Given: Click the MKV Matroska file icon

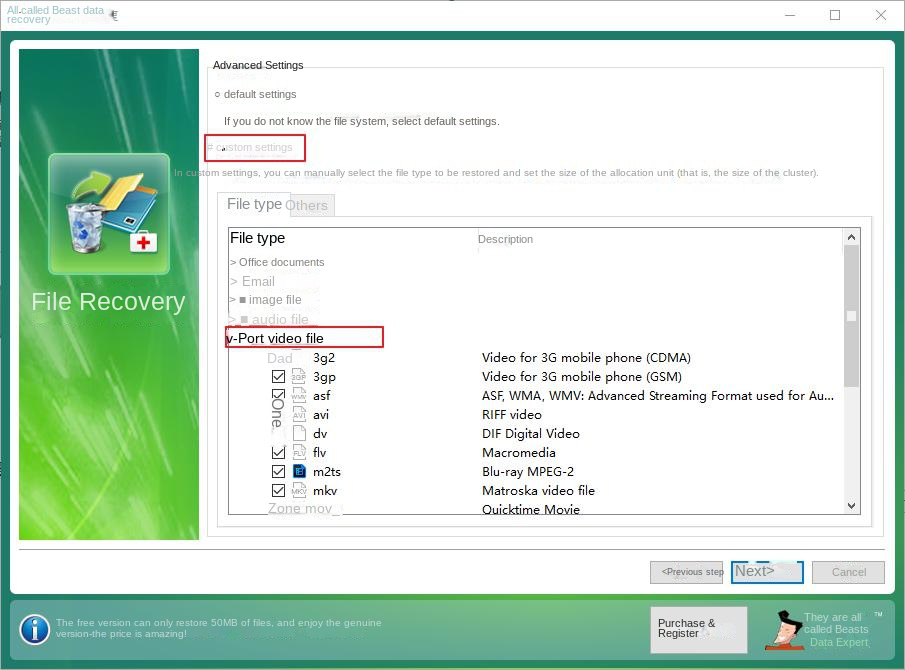Looking at the screenshot, I should coord(299,490).
